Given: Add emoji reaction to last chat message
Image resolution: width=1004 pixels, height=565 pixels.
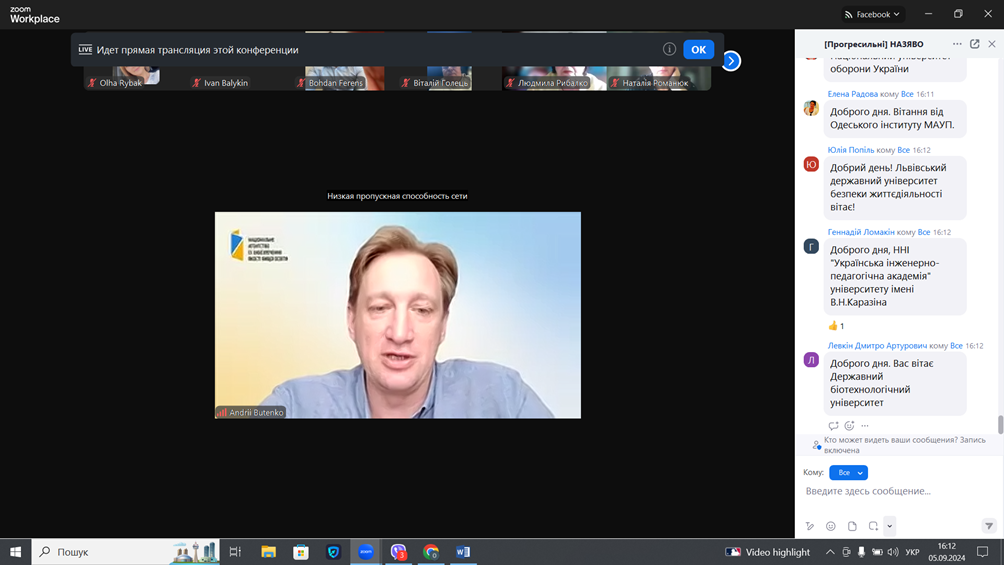Looking at the screenshot, I should 849,426.
